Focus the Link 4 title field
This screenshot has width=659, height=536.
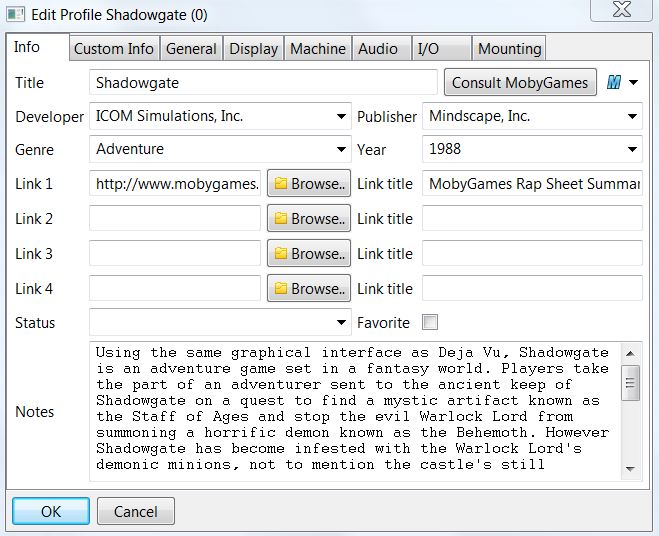[532, 288]
